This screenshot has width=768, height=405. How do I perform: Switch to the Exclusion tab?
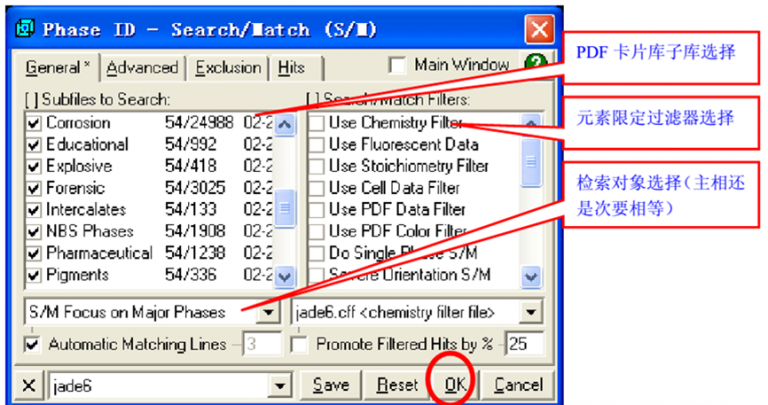[x=228, y=68]
